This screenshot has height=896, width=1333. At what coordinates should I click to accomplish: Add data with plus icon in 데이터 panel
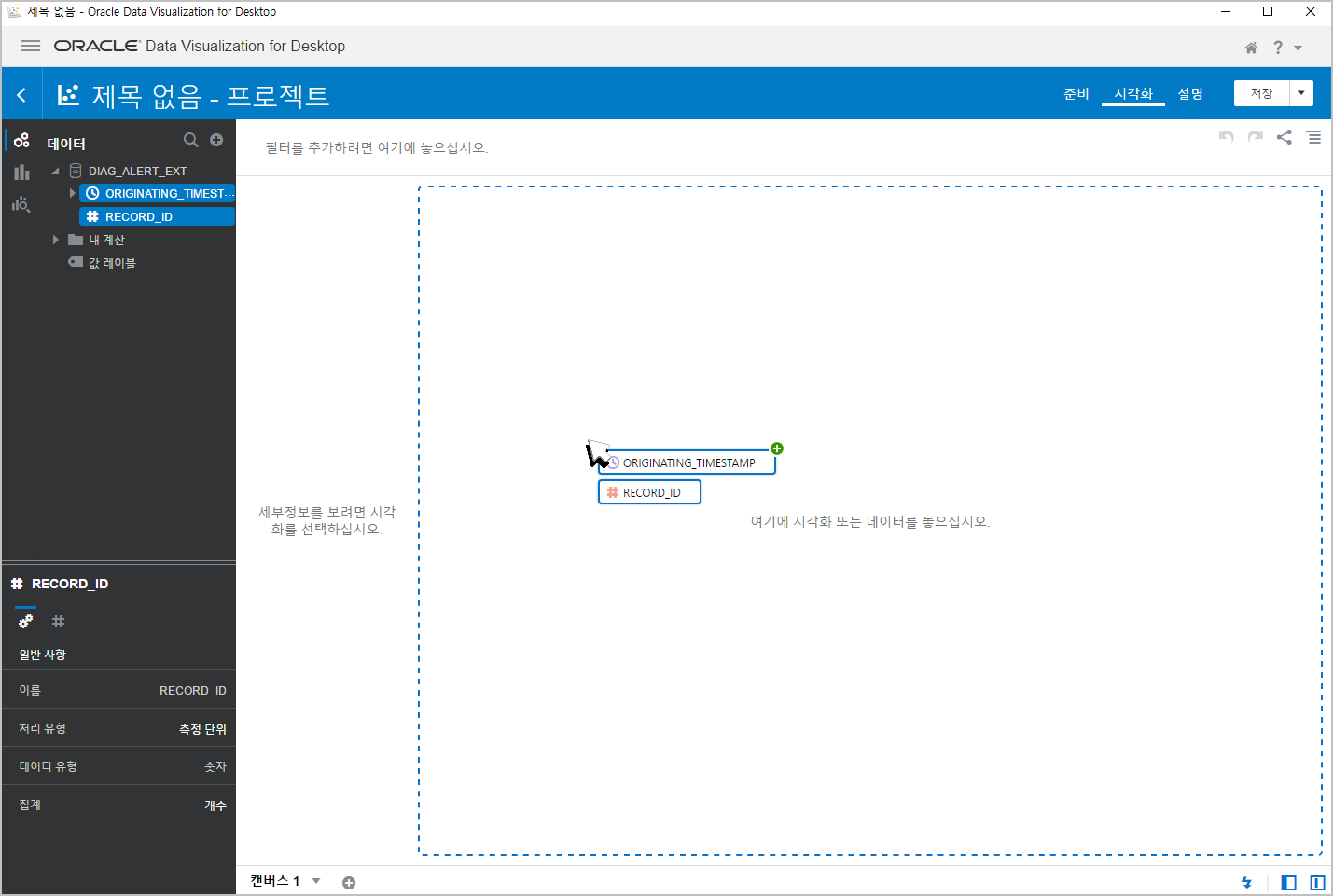tap(216, 140)
